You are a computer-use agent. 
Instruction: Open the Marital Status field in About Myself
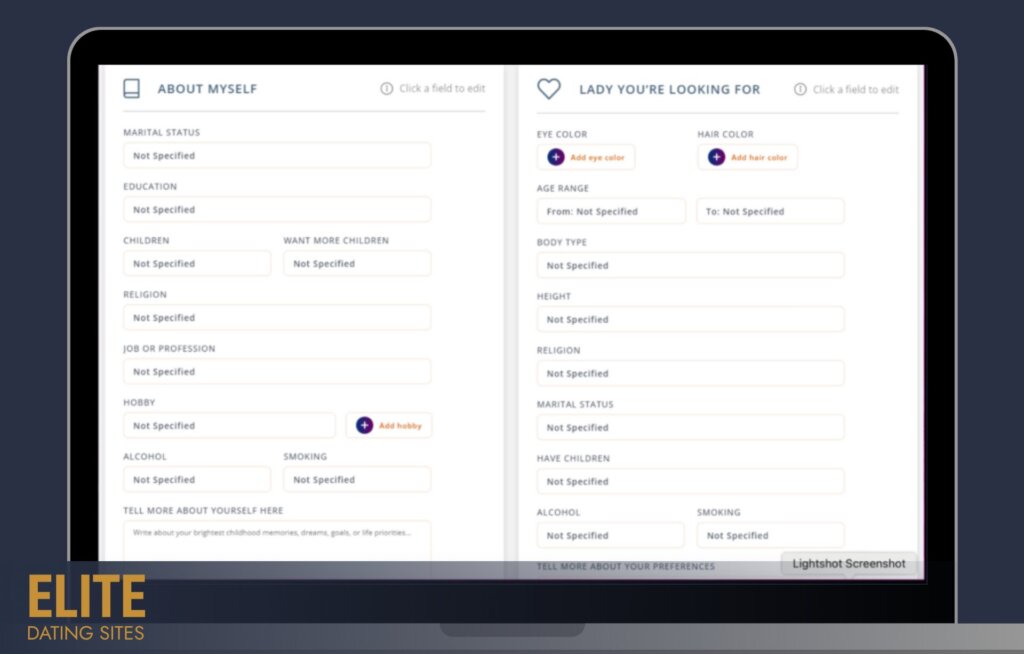click(x=277, y=156)
